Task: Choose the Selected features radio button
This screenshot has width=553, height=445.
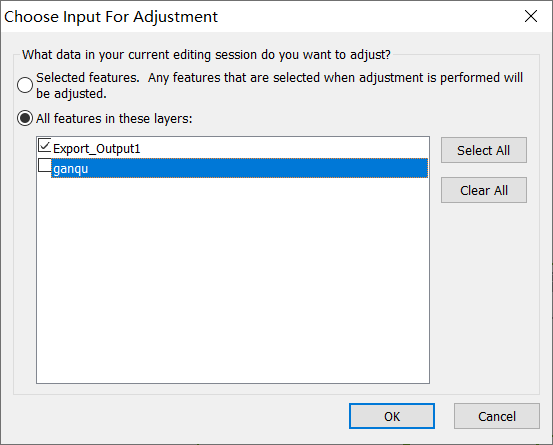Action: pos(25,85)
